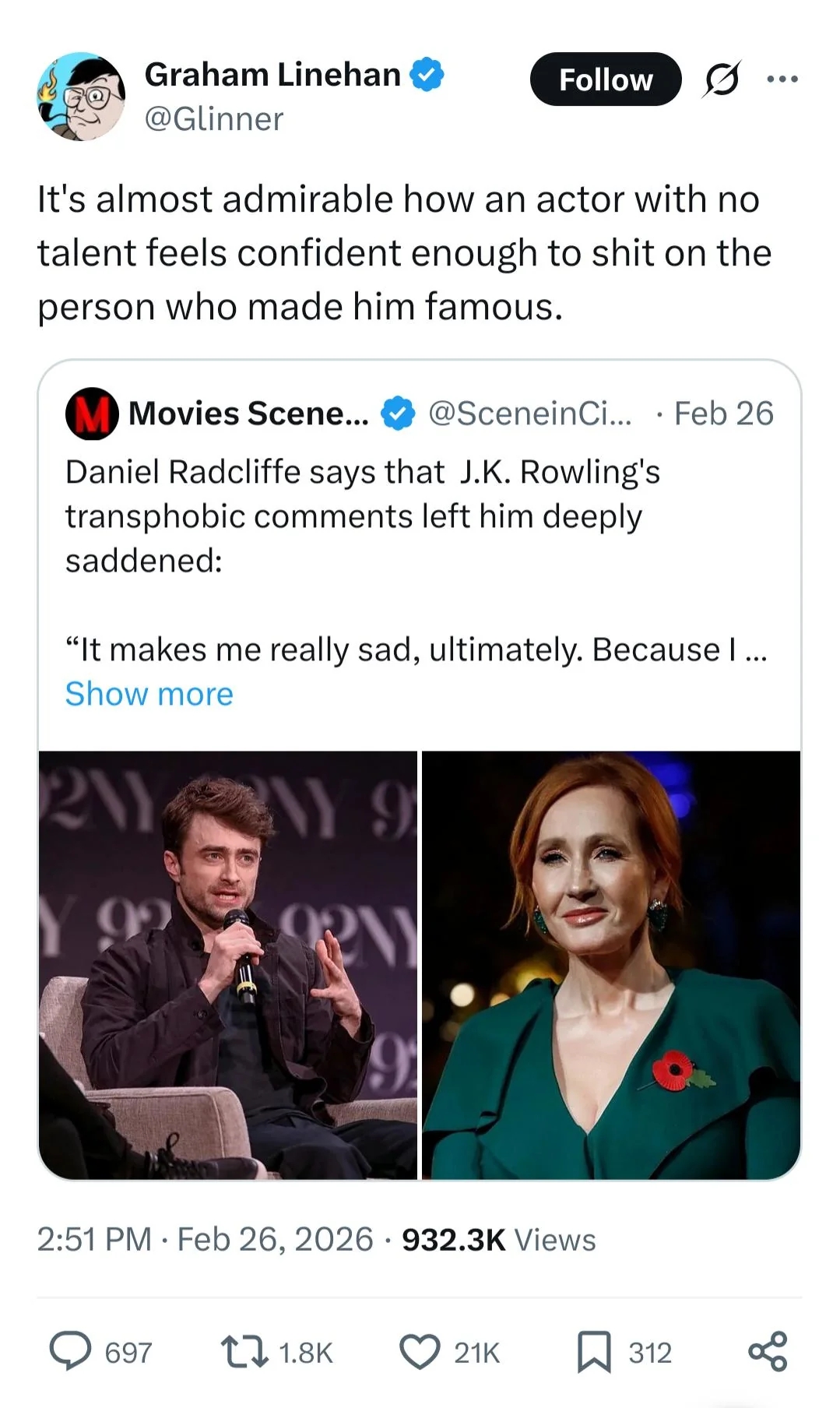Tap the share icon
The width and height of the screenshot is (840, 1408).
[x=768, y=1351]
